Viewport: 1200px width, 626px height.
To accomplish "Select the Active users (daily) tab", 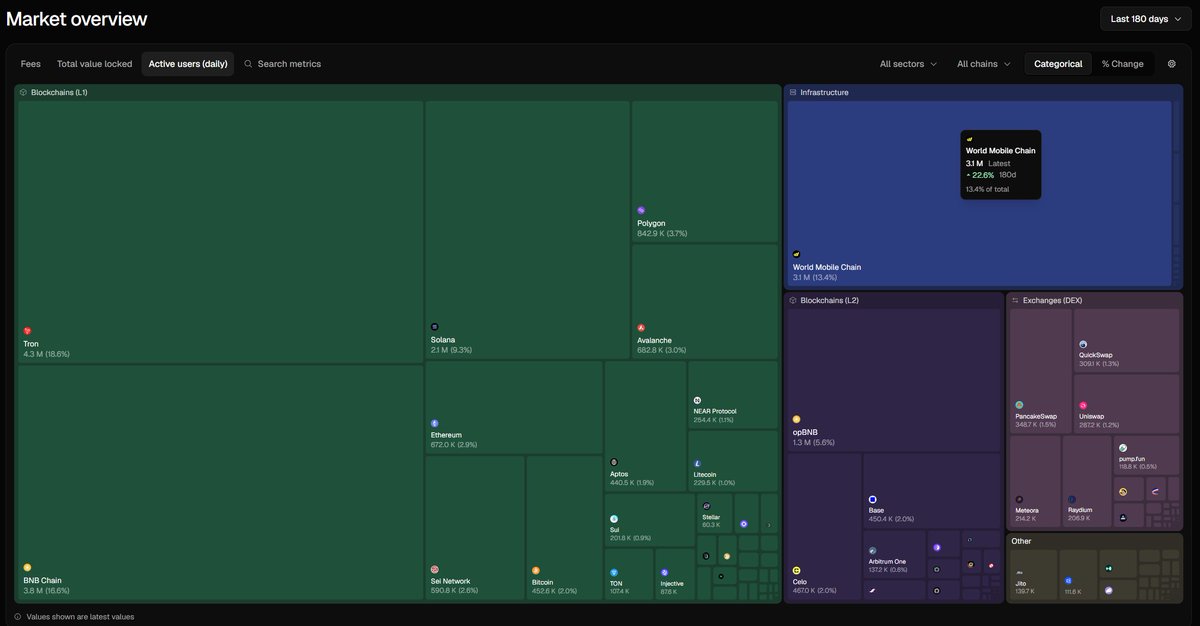I will (188, 64).
